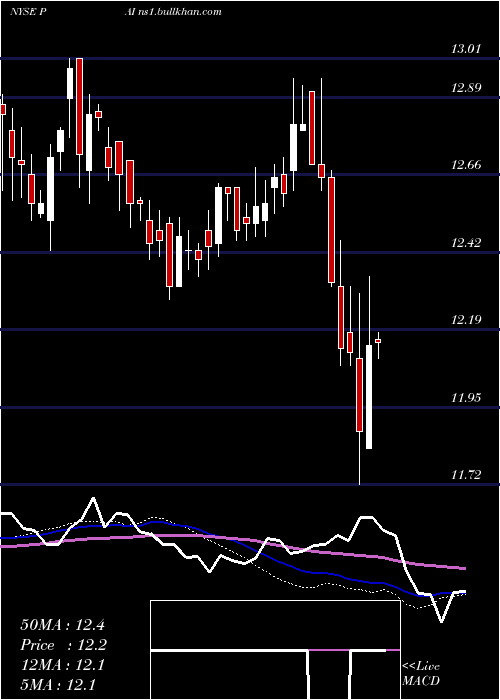Select the 12.19 price level label
Screen dimensions: 500x700
[x=466, y=319]
